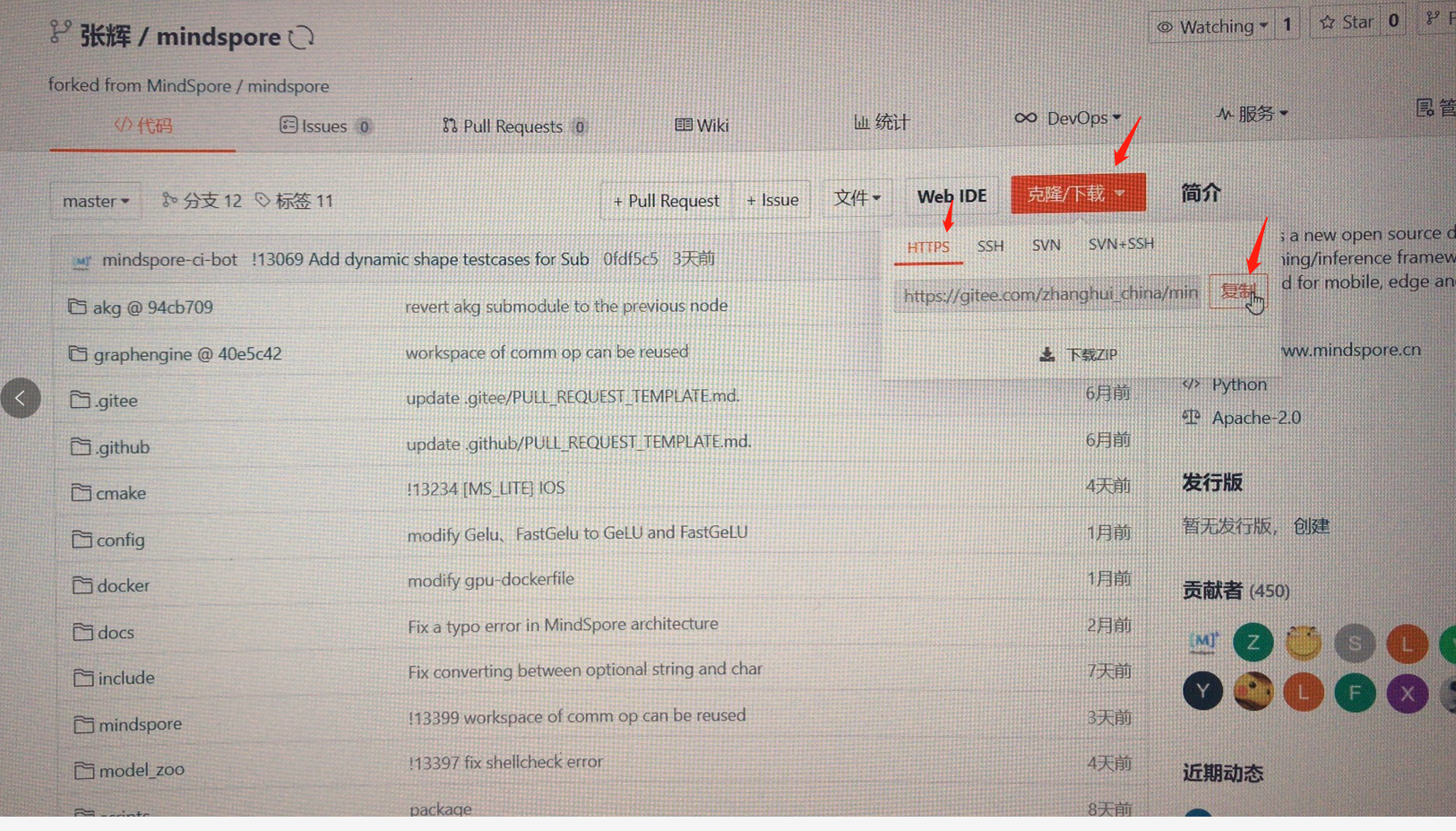Click the mindspore-ci-bot author name
This screenshot has width=1456, height=831.
[169, 260]
